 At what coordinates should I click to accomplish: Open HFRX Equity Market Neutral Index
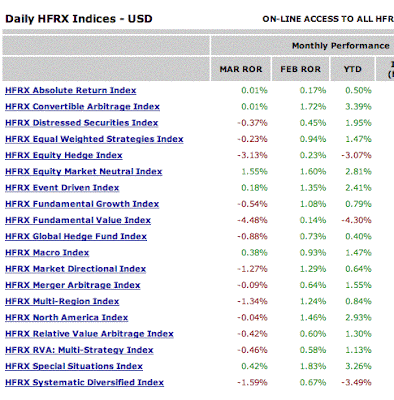pos(84,172)
